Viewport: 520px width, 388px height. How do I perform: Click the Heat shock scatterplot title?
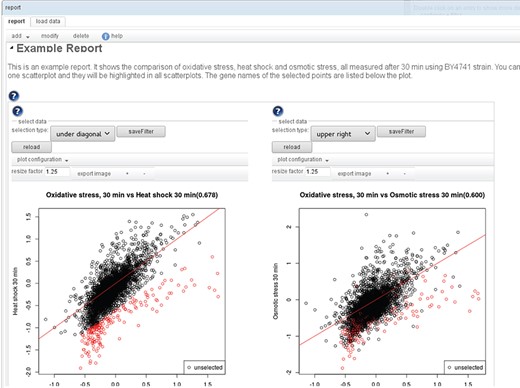coord(132,195)
